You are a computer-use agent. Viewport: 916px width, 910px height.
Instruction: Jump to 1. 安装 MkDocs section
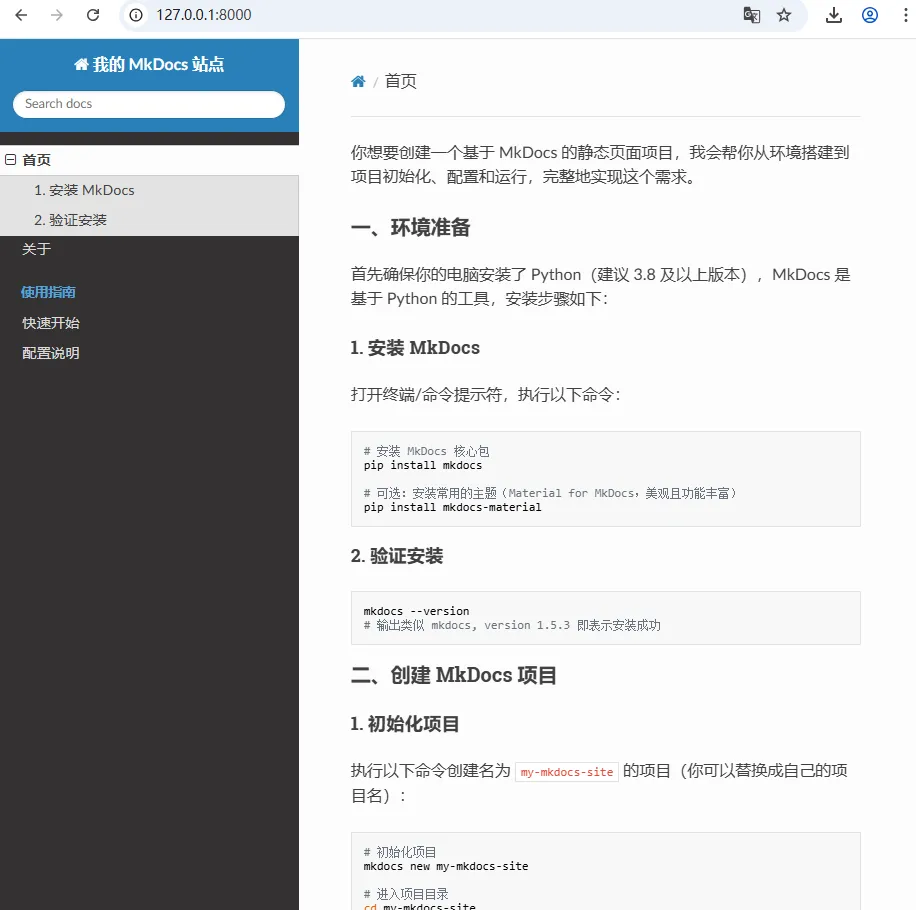(x=84, y=190)
